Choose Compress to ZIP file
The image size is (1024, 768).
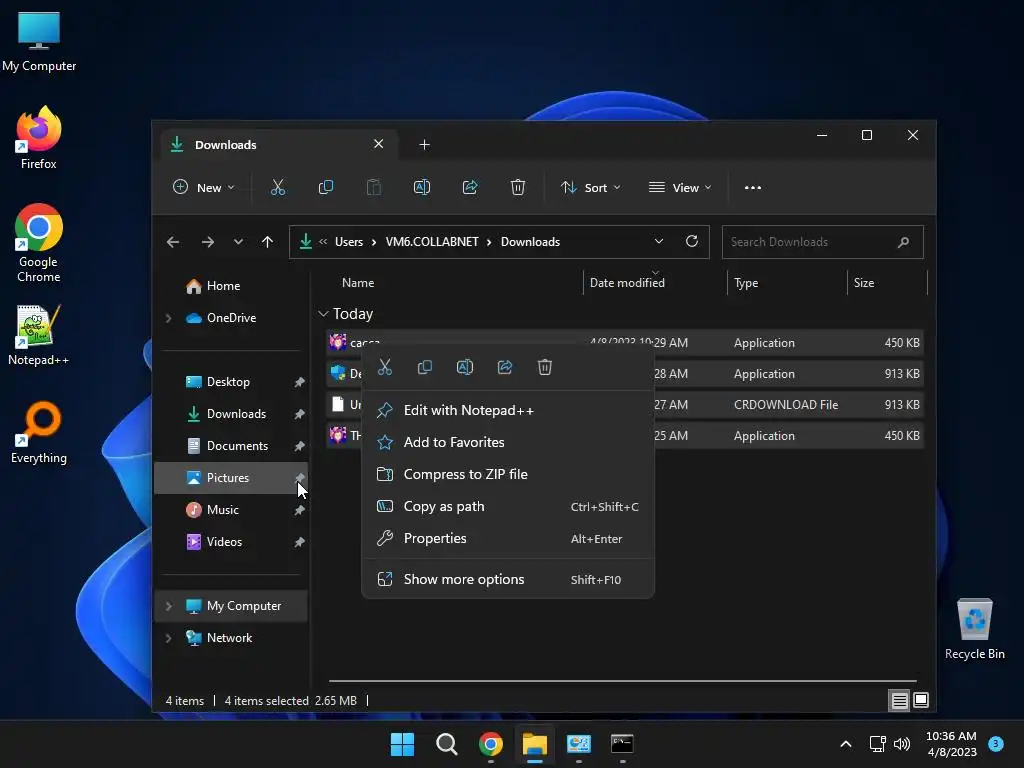pos(508,474)
